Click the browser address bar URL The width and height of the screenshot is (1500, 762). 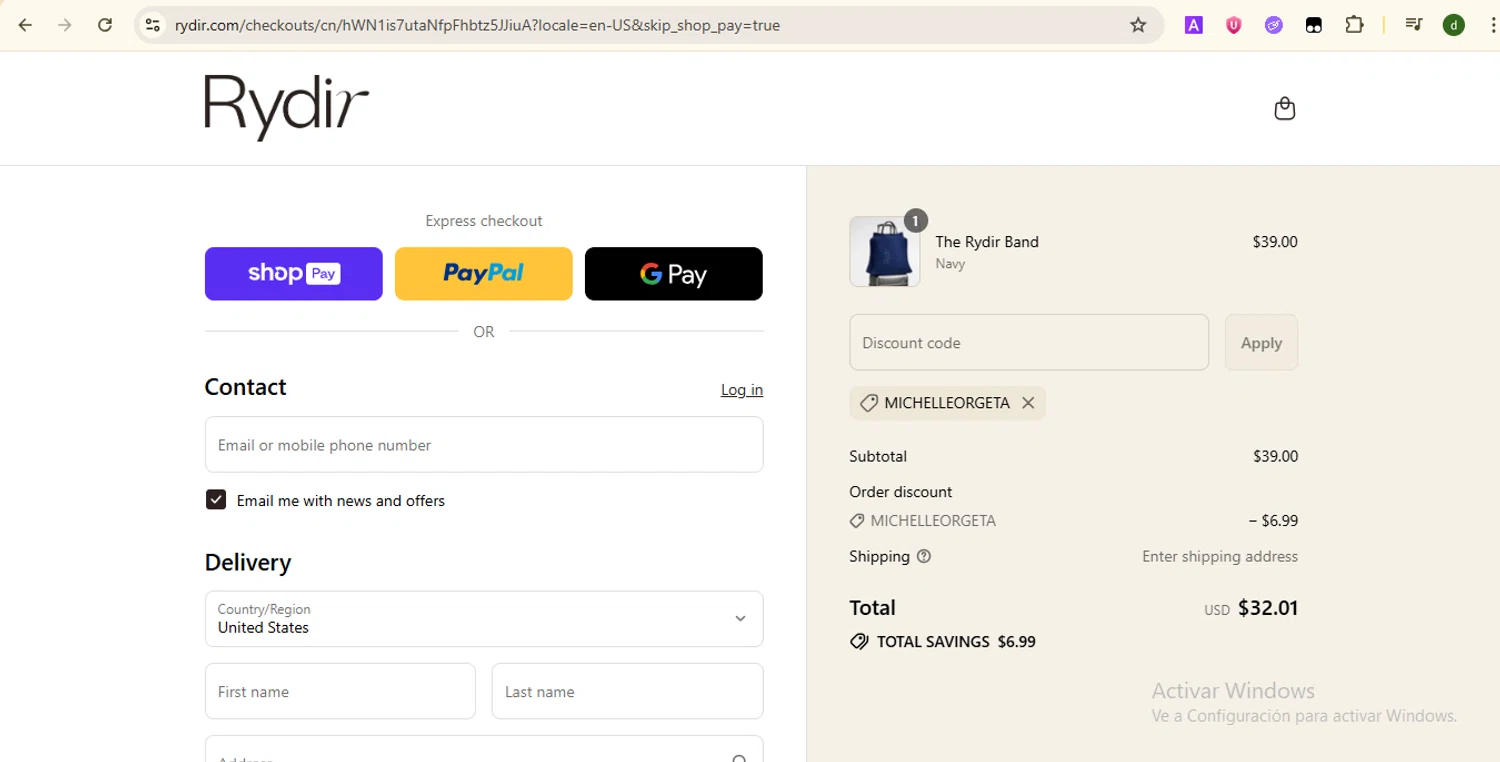[x=477, y=25]
